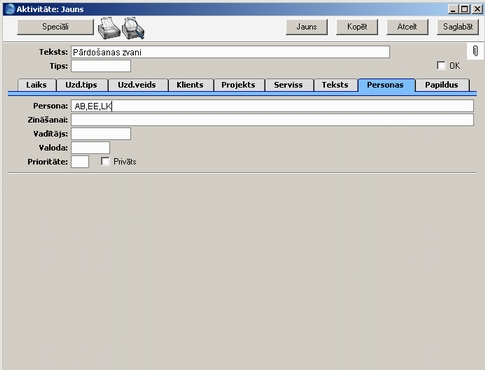The width and height of the screenshot is (485, 370).
Task: Click the Atcelt button
Action: click(407, 27)
